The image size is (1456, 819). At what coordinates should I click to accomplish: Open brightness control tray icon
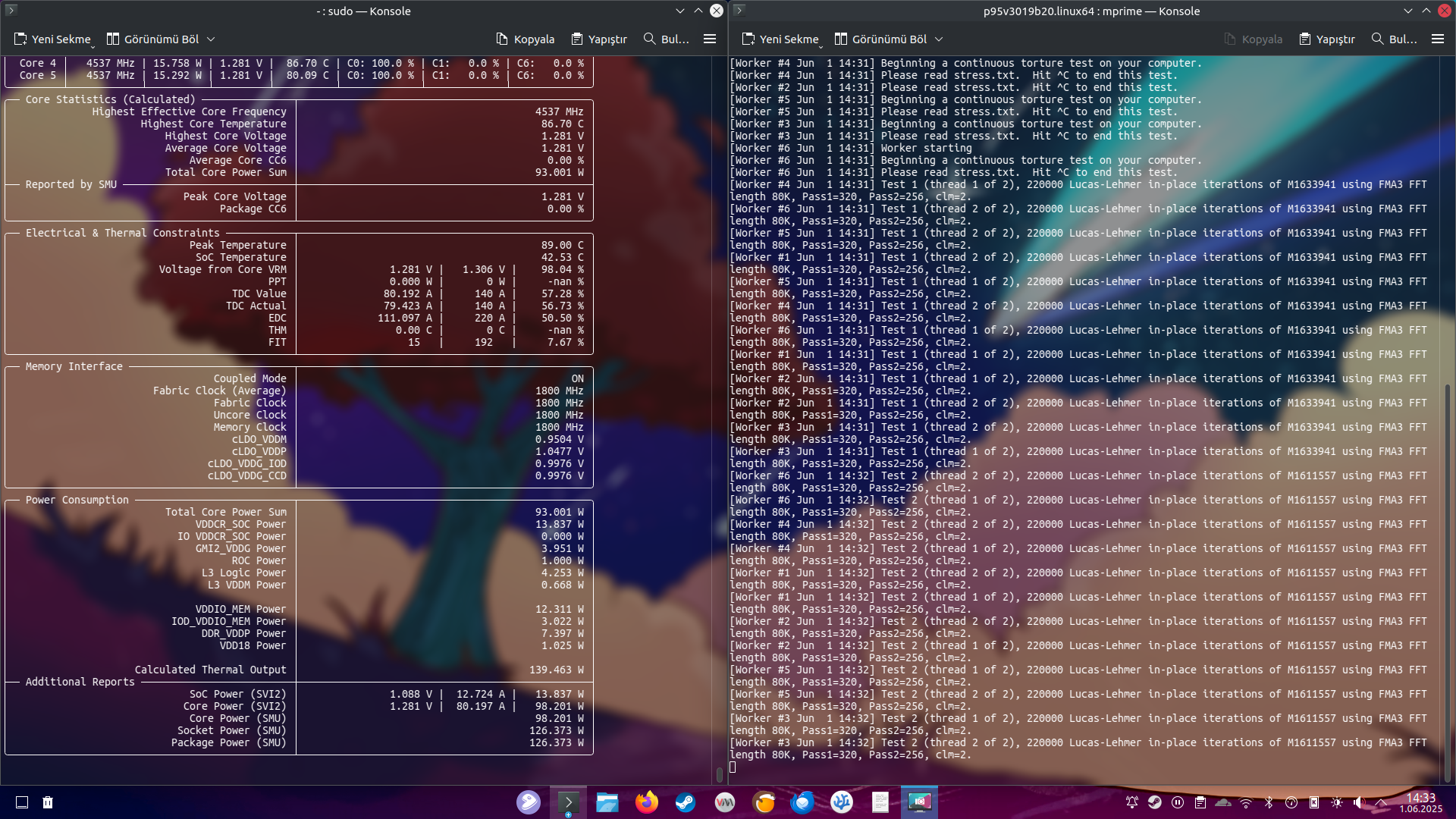coord(1337,802)
